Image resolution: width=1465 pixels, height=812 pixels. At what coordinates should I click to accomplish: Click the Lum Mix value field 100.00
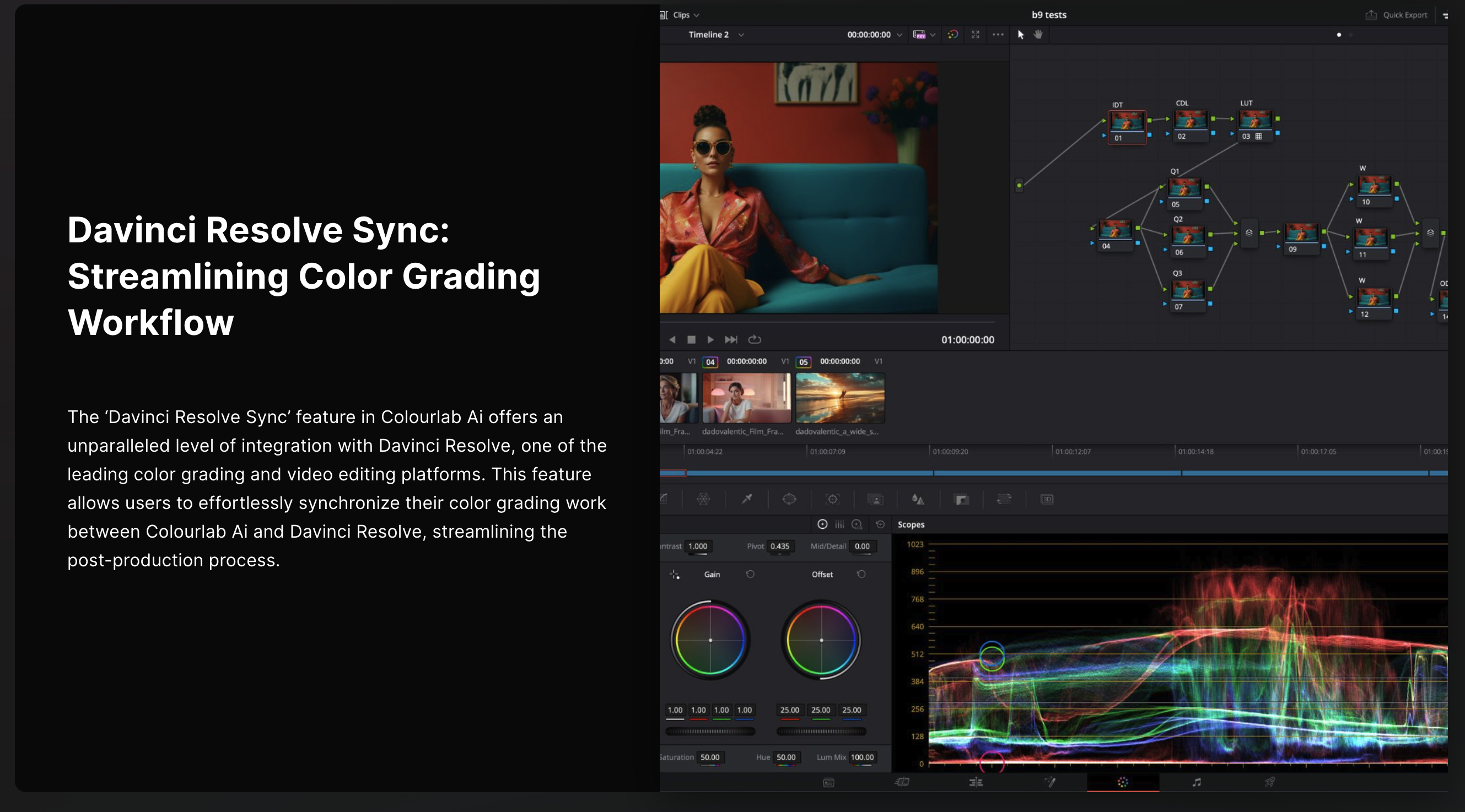pos(862,757)
